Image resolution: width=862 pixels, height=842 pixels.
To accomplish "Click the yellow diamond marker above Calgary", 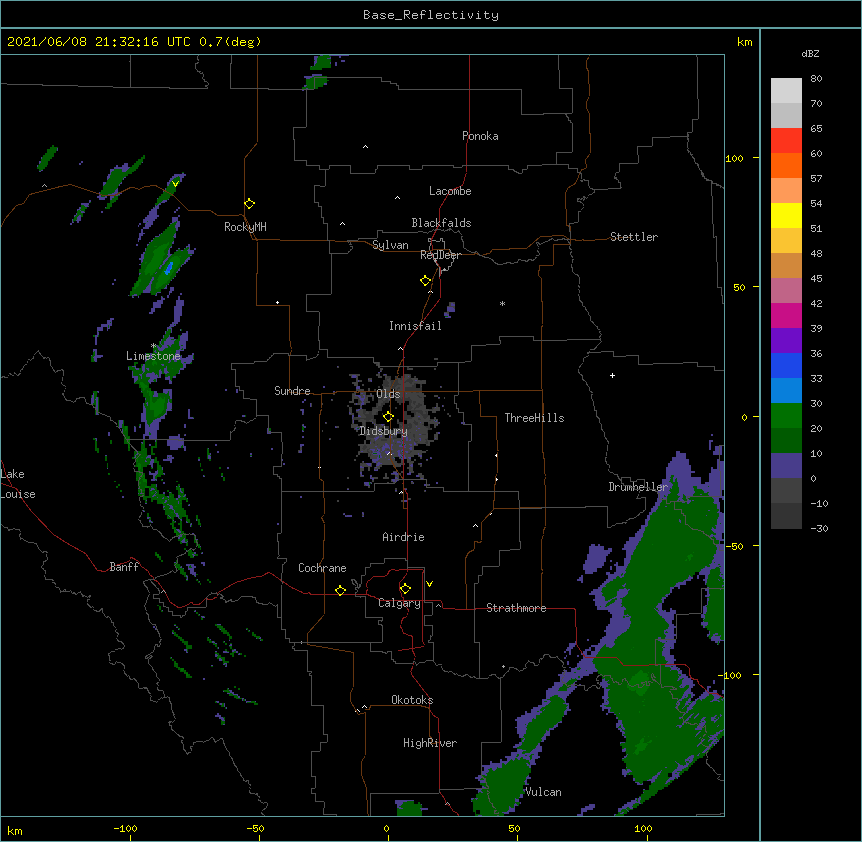I will [405, 589].
